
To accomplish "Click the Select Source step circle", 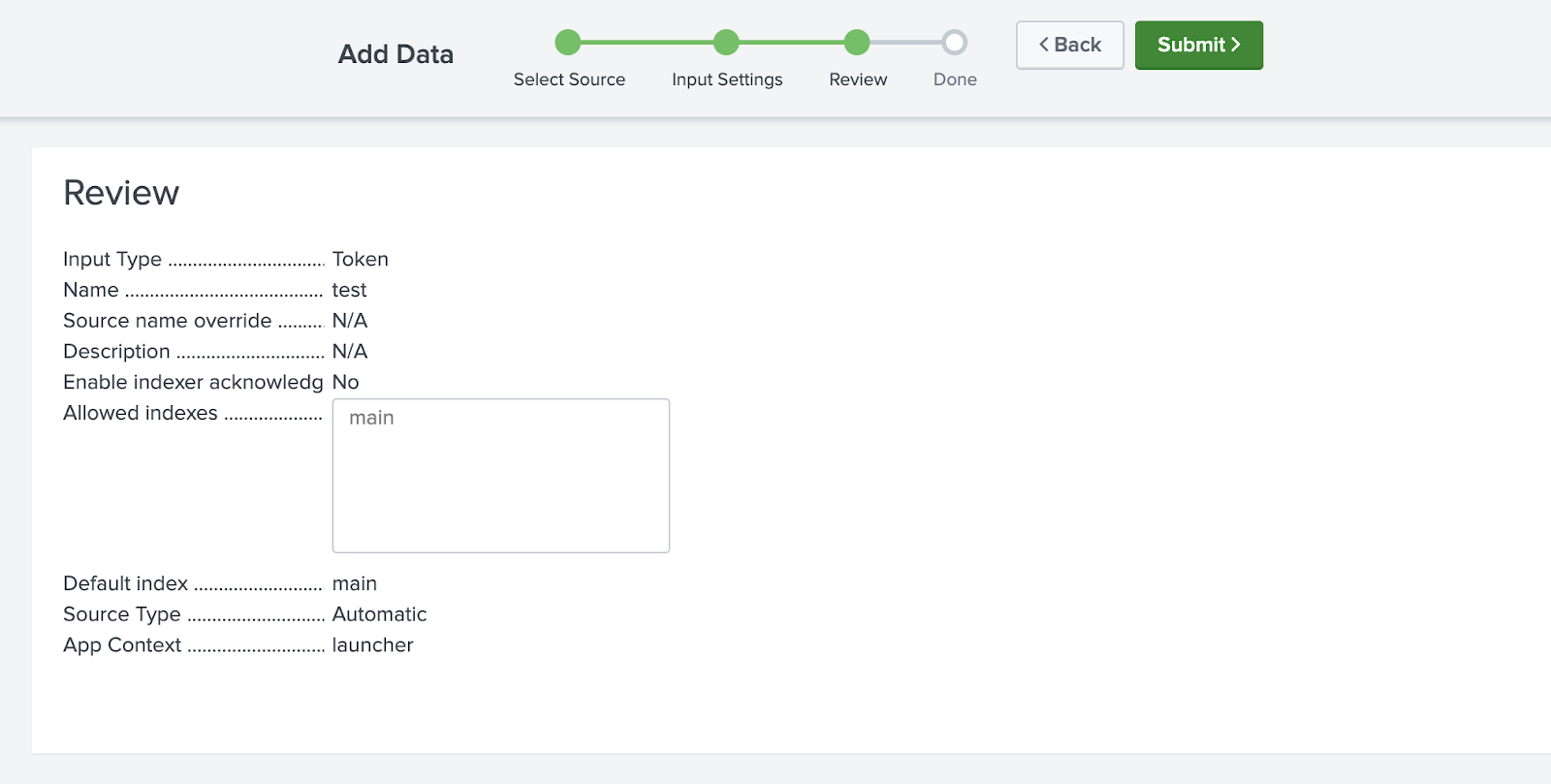I will coord(568,43).
